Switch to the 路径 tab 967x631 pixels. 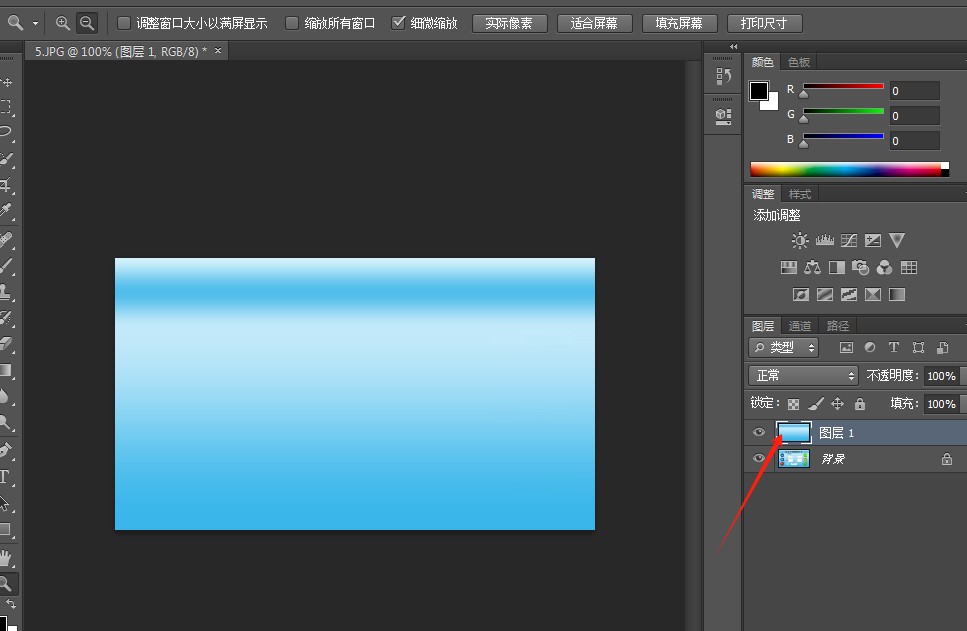(837, 326)
